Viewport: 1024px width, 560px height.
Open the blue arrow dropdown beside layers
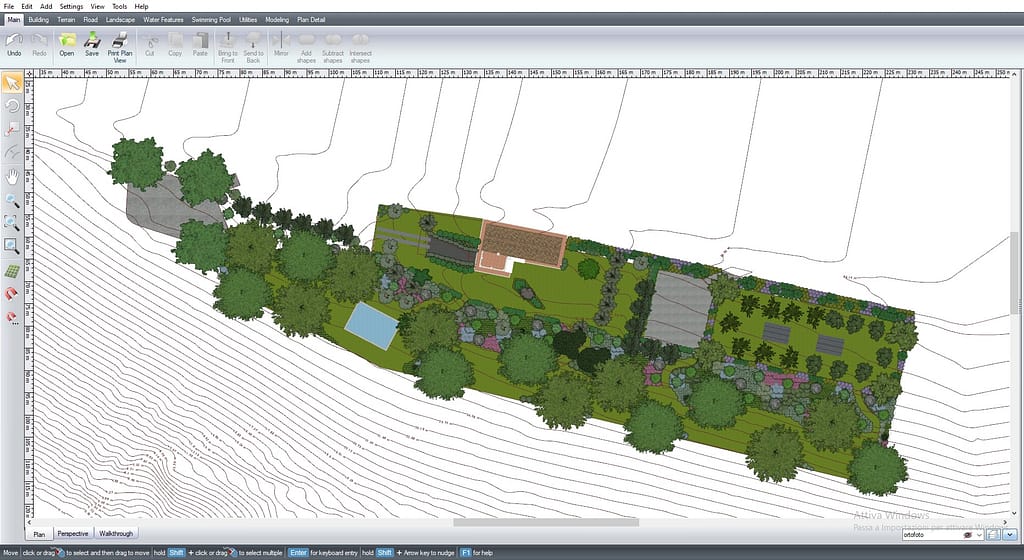(1010, 535)
